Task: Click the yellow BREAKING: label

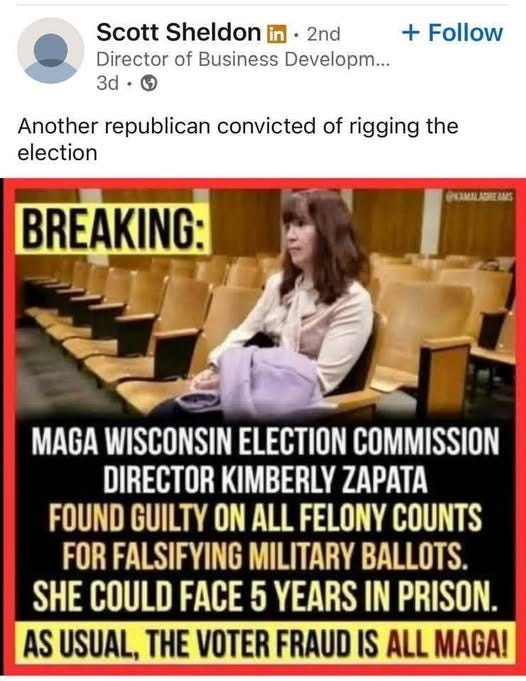Action: 113,228
